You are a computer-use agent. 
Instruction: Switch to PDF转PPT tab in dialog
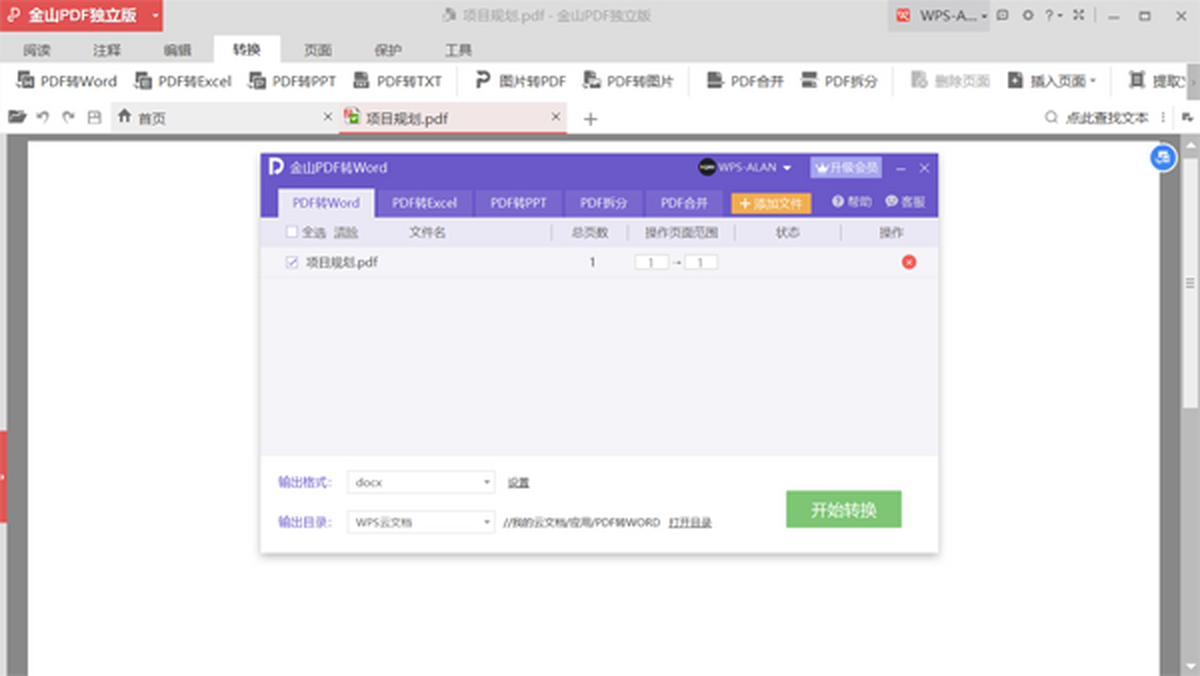pos(518,203)
